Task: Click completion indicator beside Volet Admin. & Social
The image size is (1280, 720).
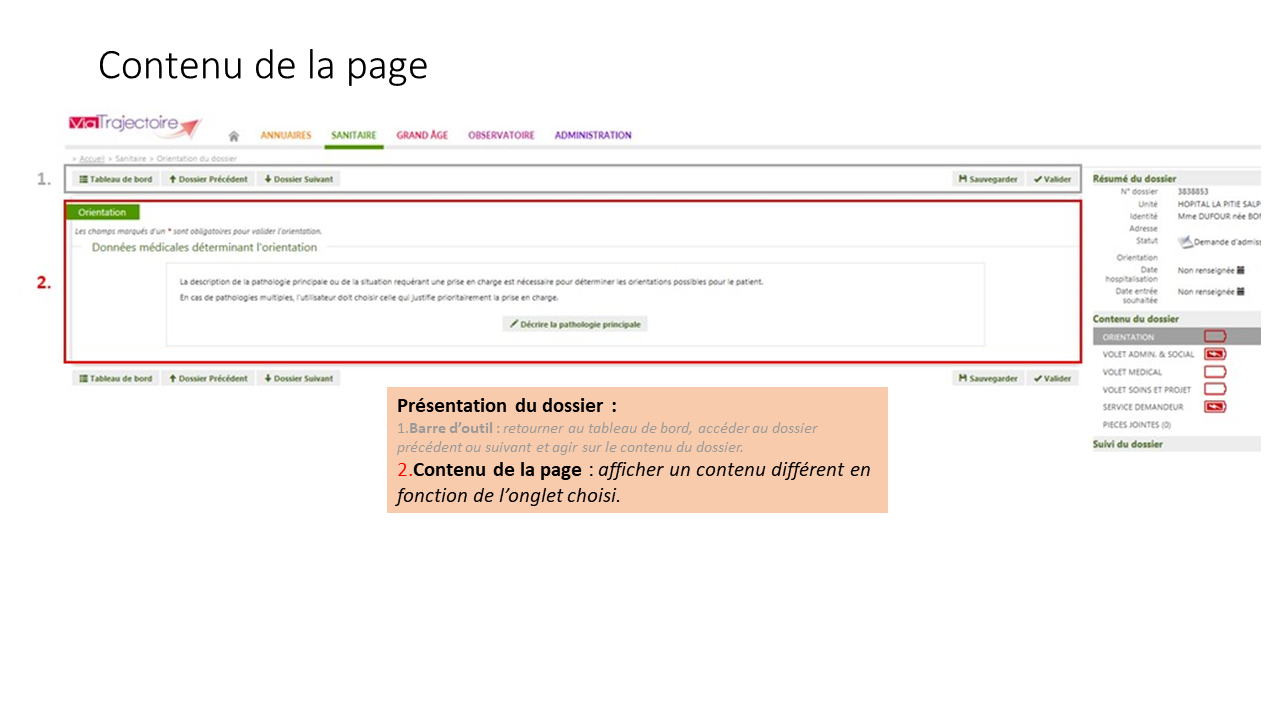Action: click(x=1215, y=354)
